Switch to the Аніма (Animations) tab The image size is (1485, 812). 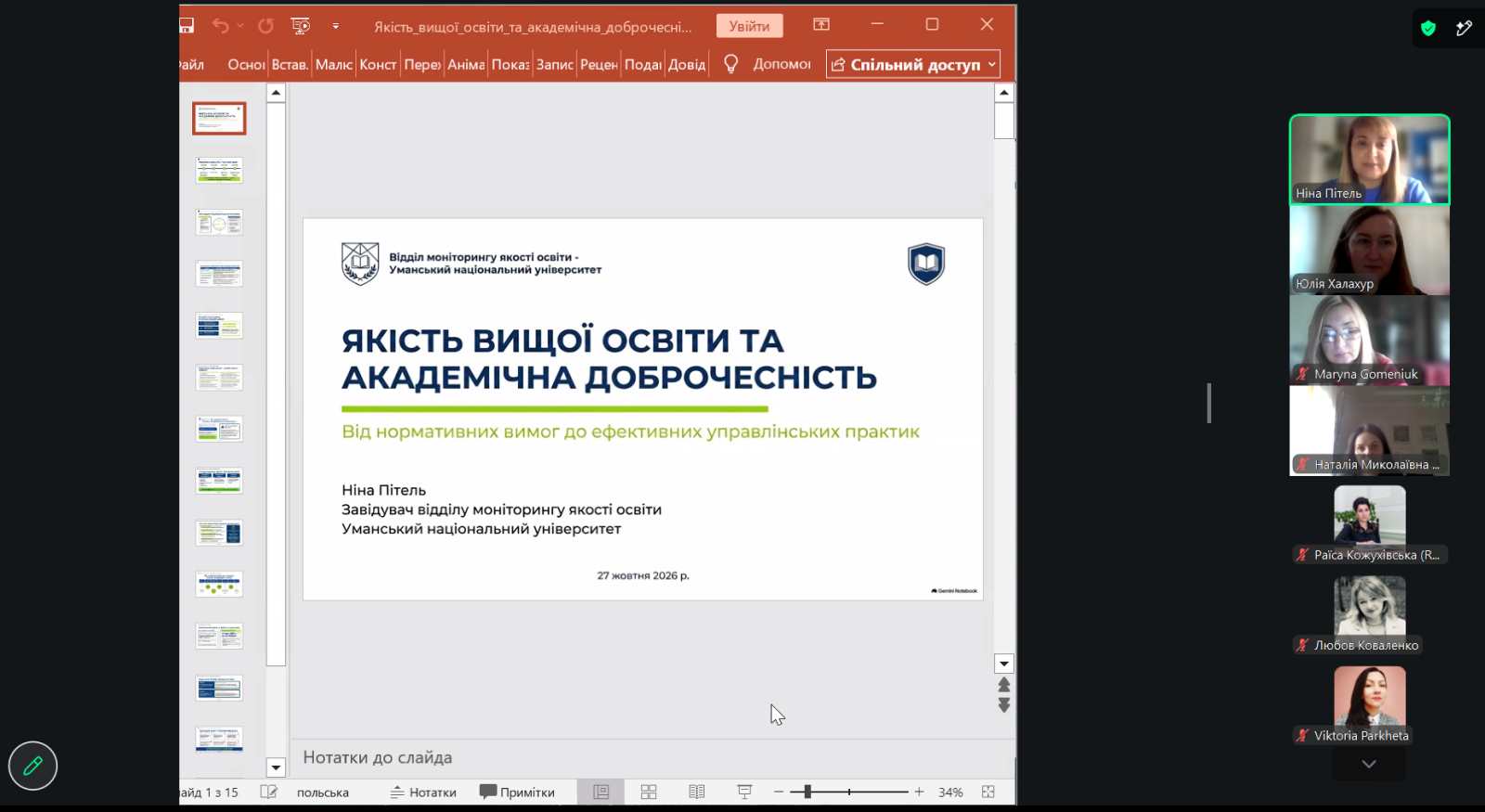(x=466, y=65)
